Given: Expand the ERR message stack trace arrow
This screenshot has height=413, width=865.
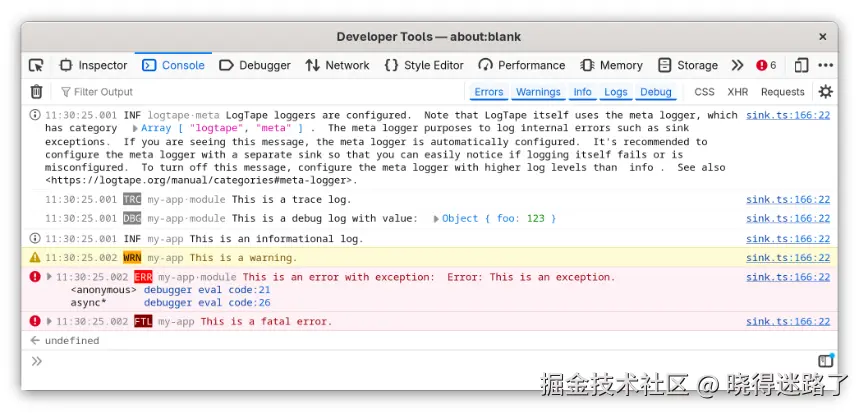Looking at the screenshot, I should [x=49, y=277].
